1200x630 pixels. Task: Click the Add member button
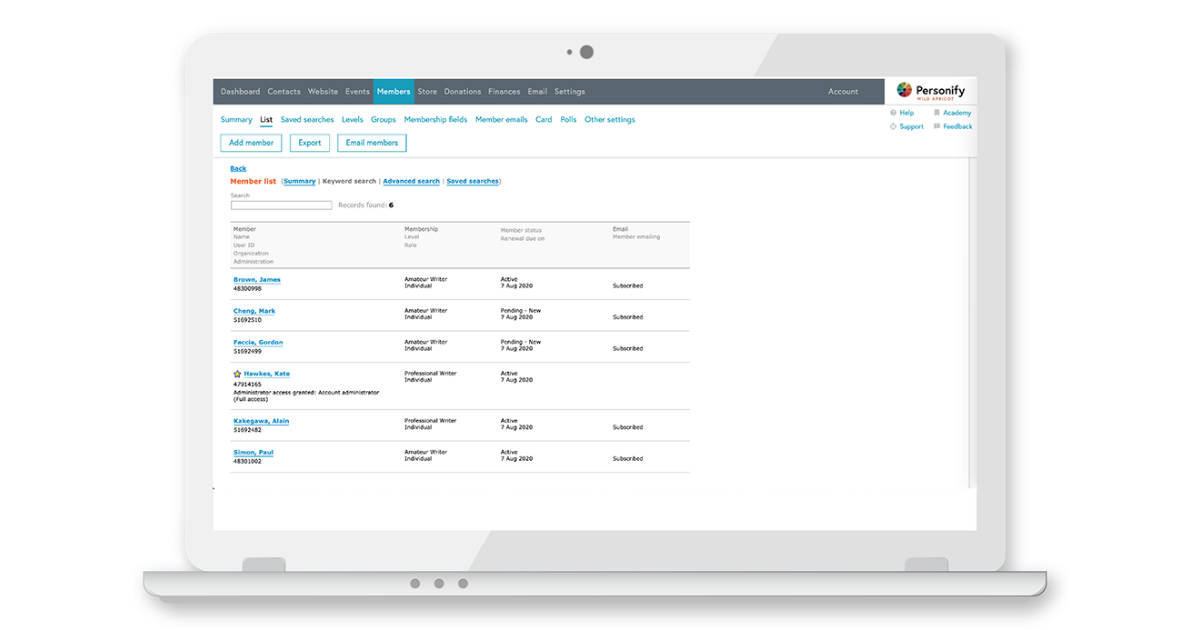point(250,142)
